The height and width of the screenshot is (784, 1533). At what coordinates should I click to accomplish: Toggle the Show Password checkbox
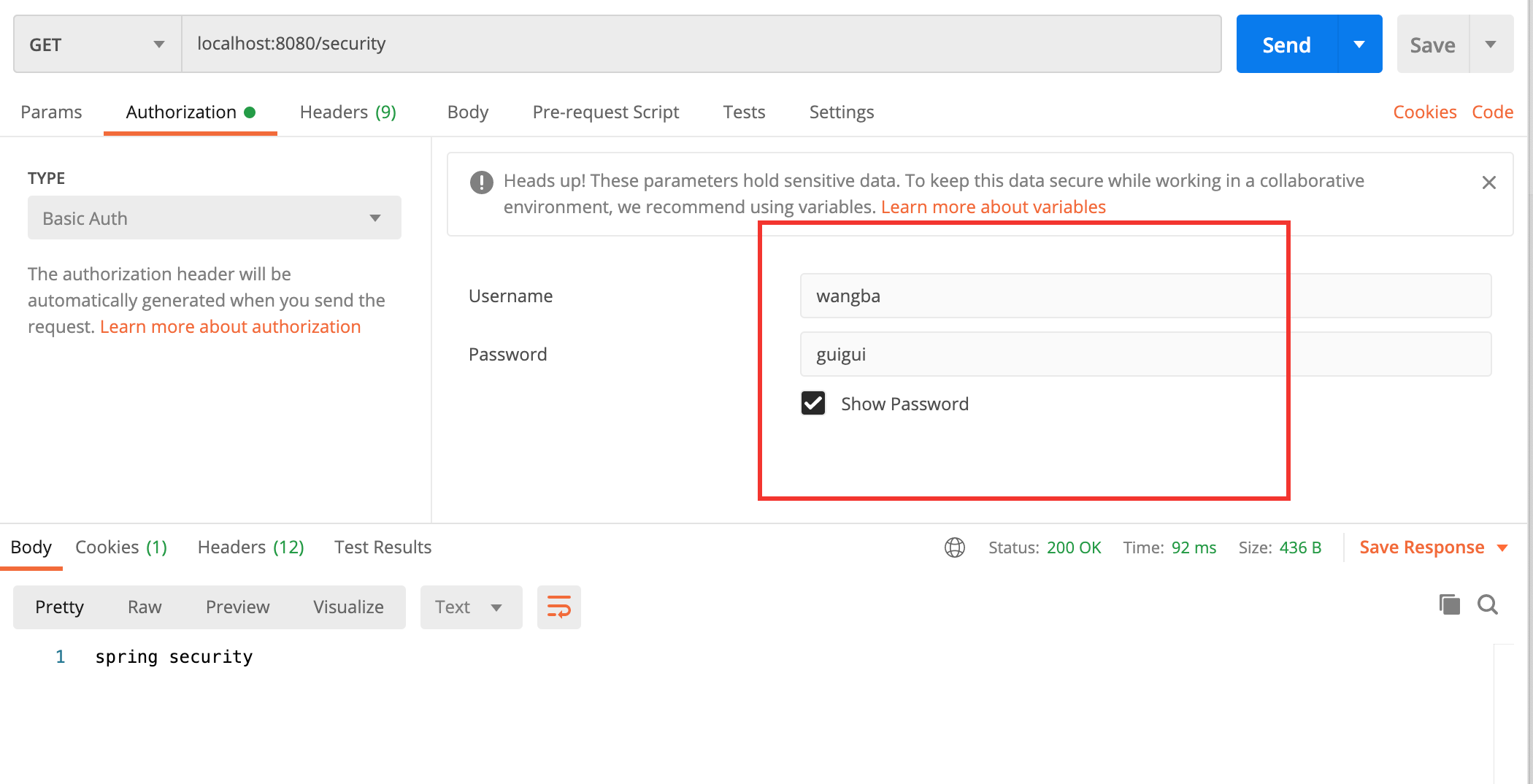[x=812, y=403]
